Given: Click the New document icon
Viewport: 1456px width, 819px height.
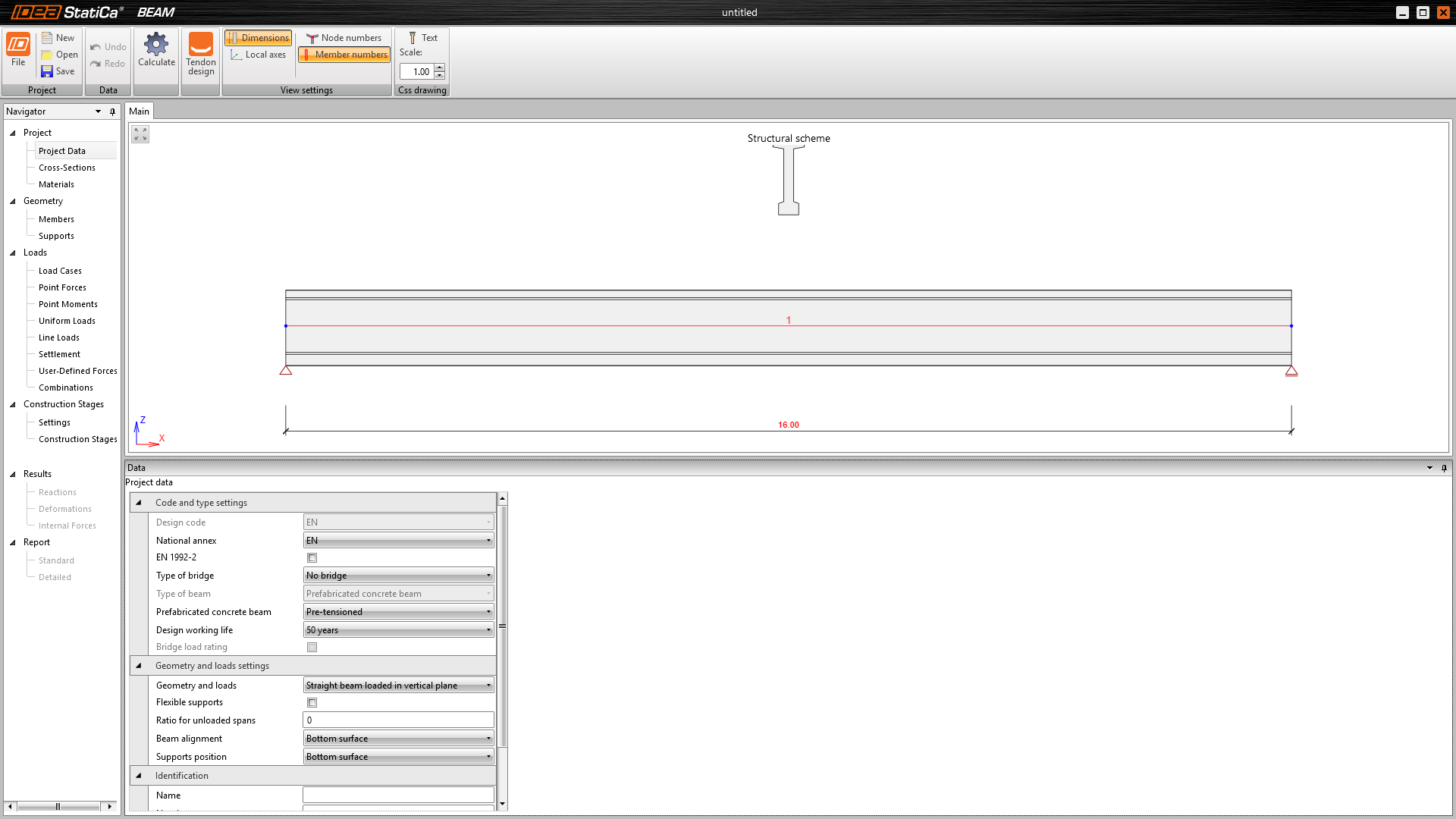Looking at the screenshot, I should point(47,37).
